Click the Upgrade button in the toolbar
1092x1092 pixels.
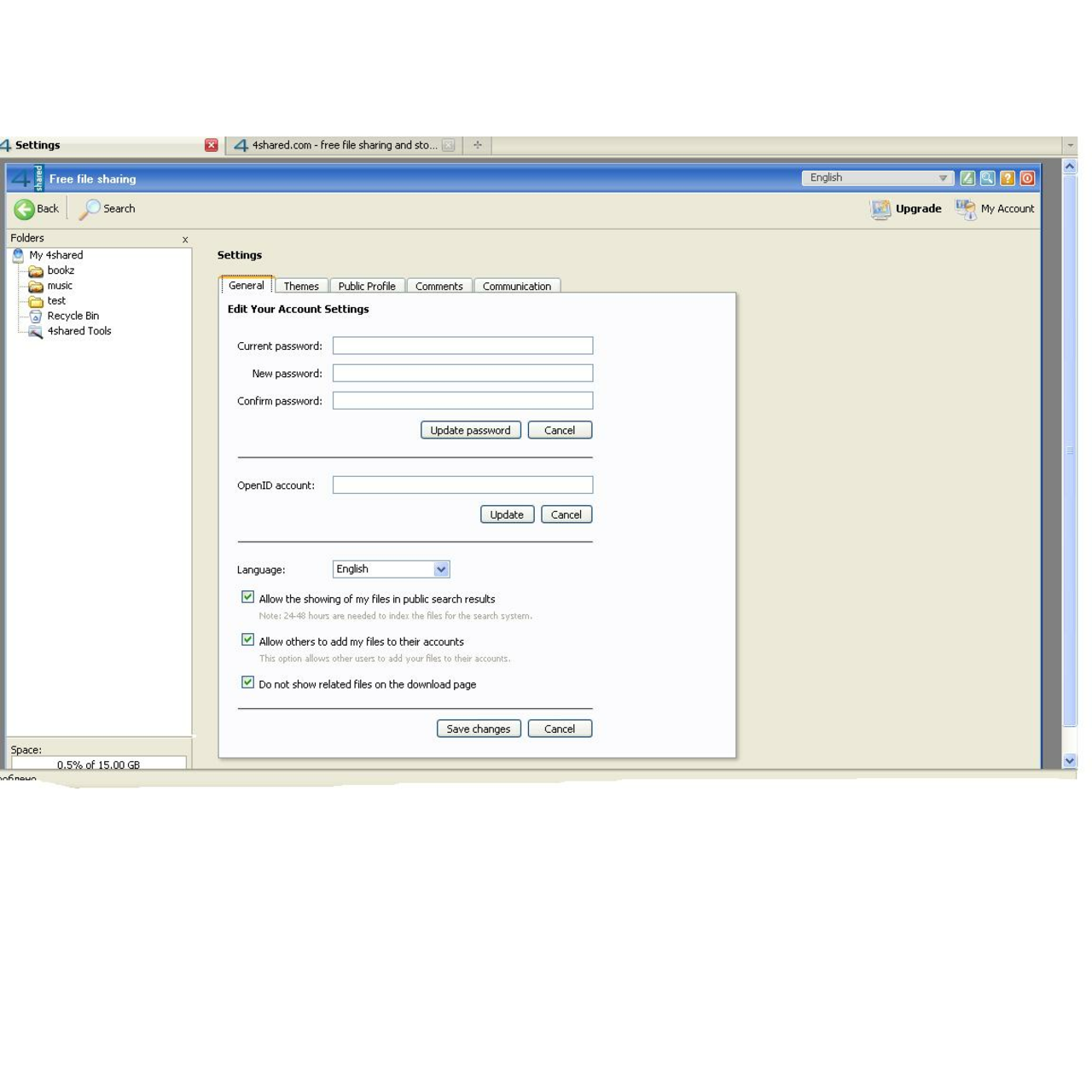(x=906, y=209)
